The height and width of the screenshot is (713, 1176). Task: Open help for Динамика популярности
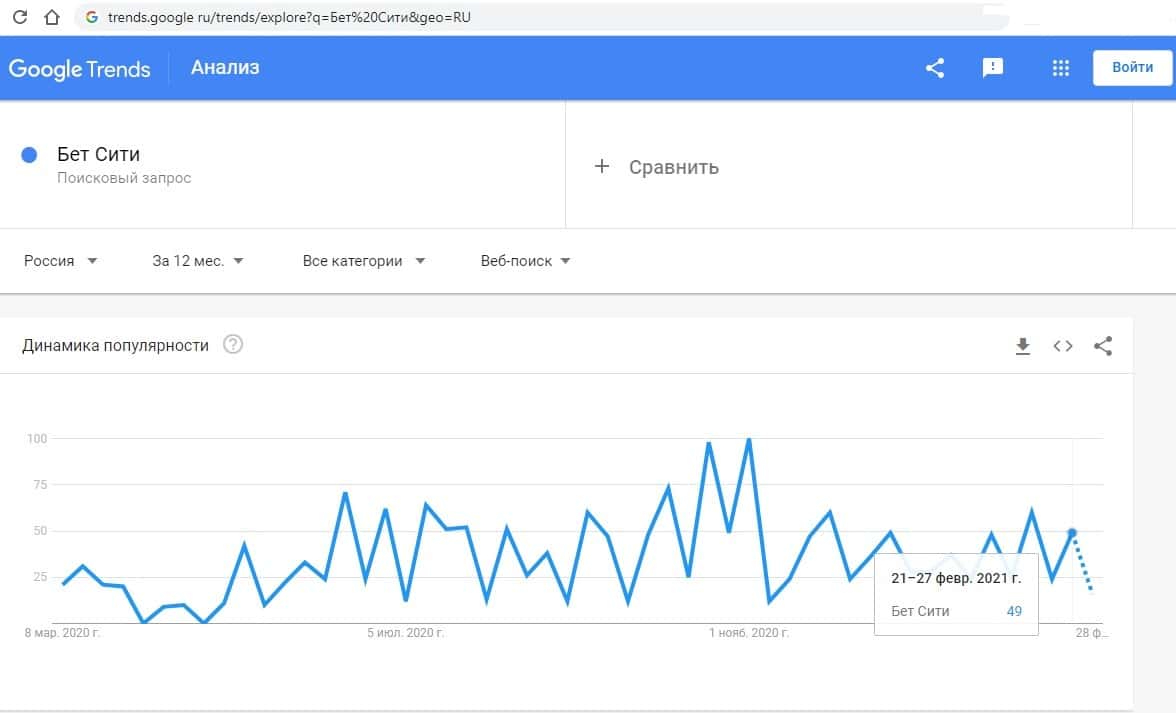(x=233, y=345)
